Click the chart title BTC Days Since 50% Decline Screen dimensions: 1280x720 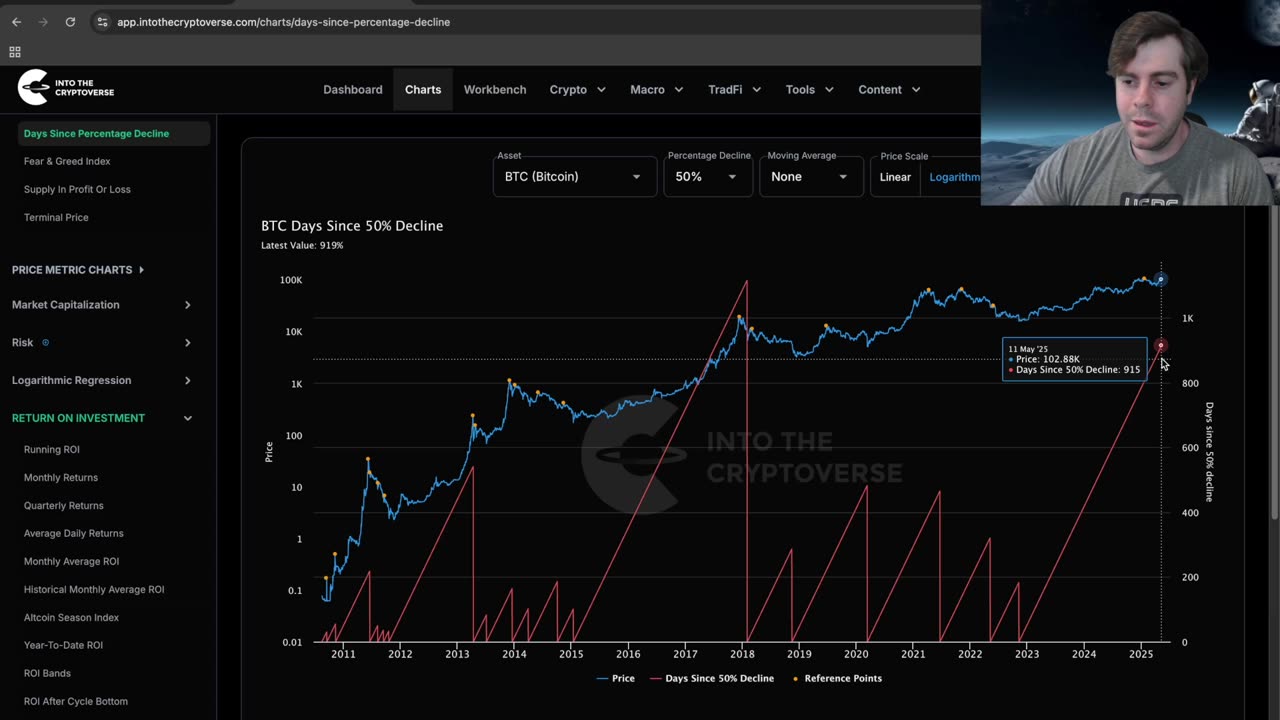click(352, 226)
